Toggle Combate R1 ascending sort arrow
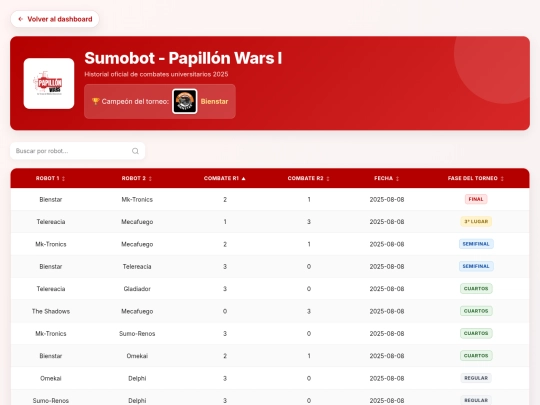540x405 pixels. pyautogui.click(x=243, y=178)
